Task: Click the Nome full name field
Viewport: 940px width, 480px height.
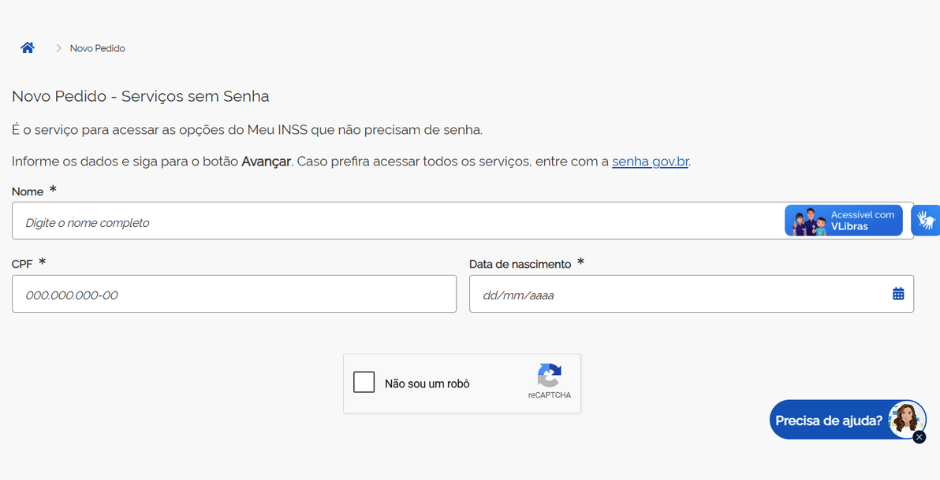Action: coord(463,221)
